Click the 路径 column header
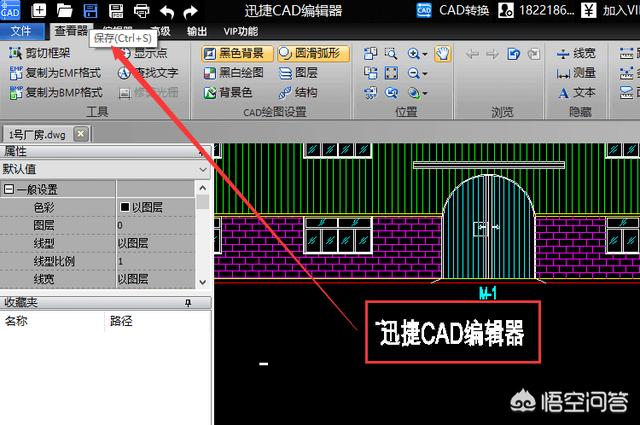 click(x=121, y=321)
